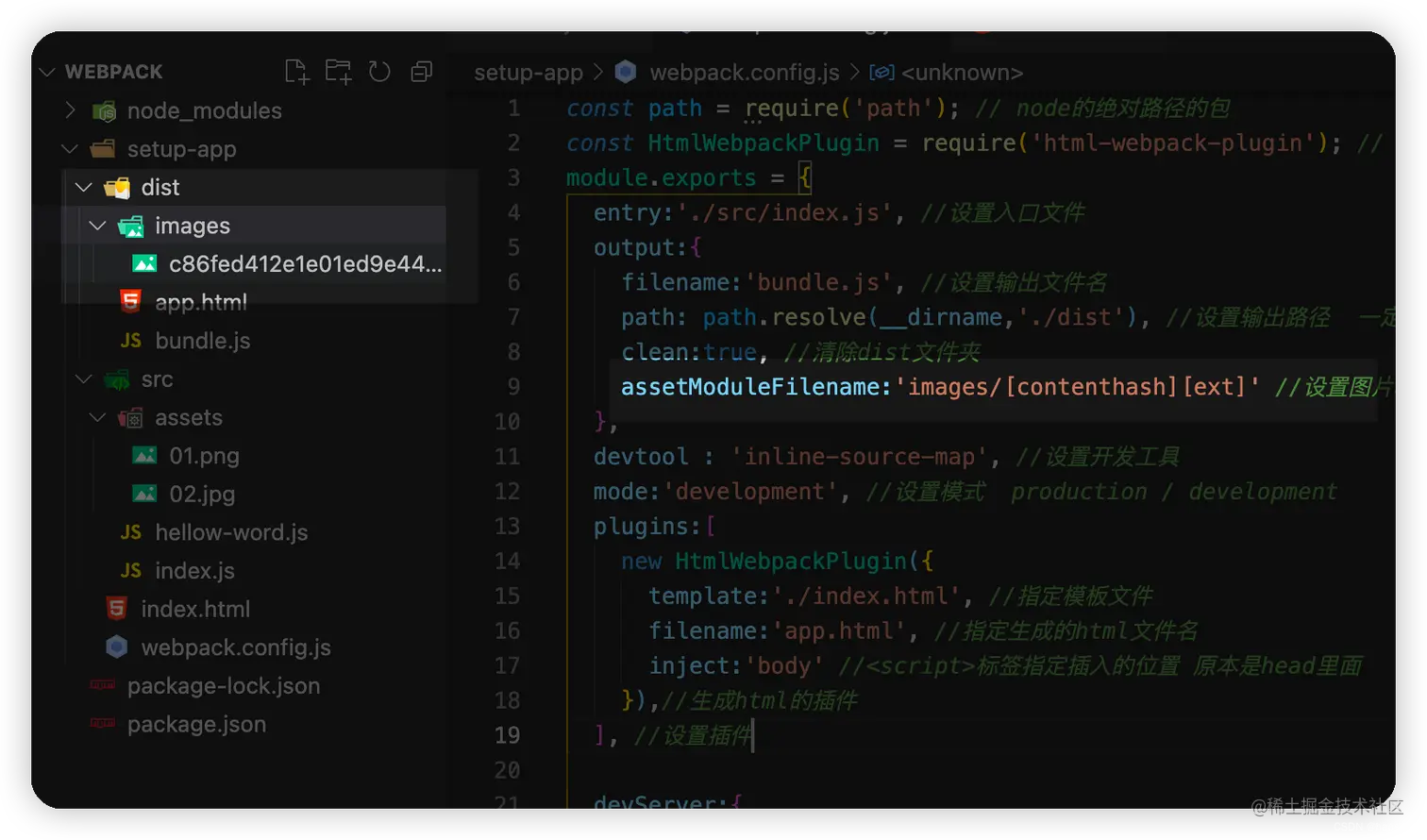The width and height of the screenshot is (1427, 840).
Task: Select the setup-app folder name
Action: click(x=182, y=149)
